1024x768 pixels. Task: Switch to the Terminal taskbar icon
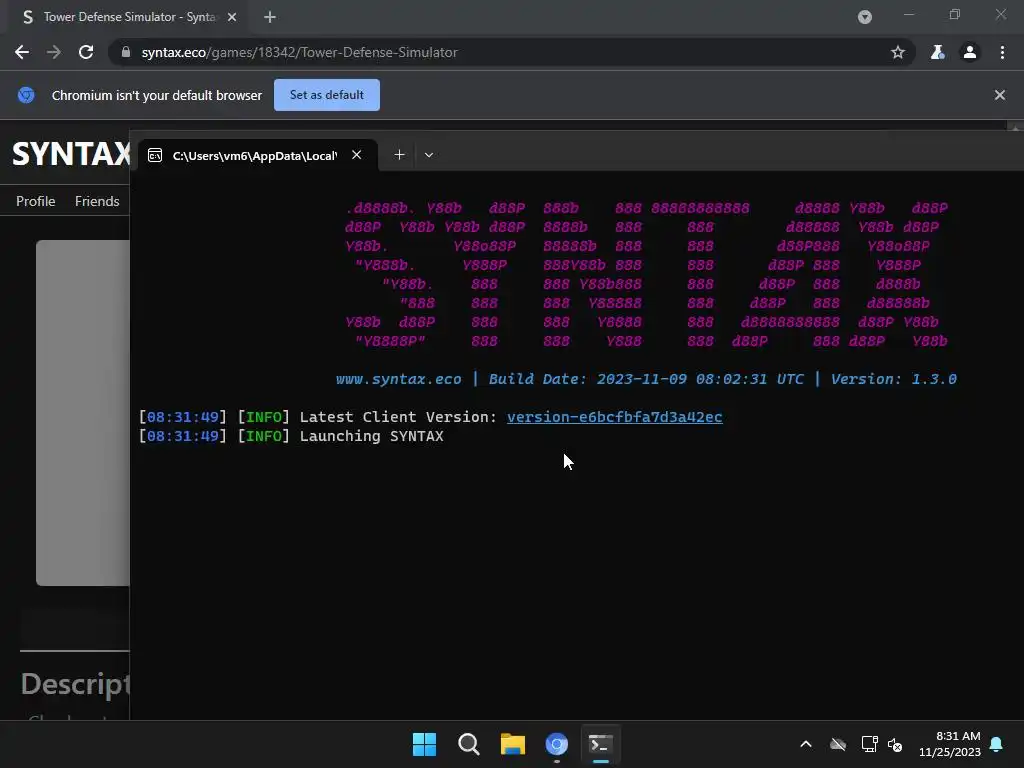(x=601, y=744)
